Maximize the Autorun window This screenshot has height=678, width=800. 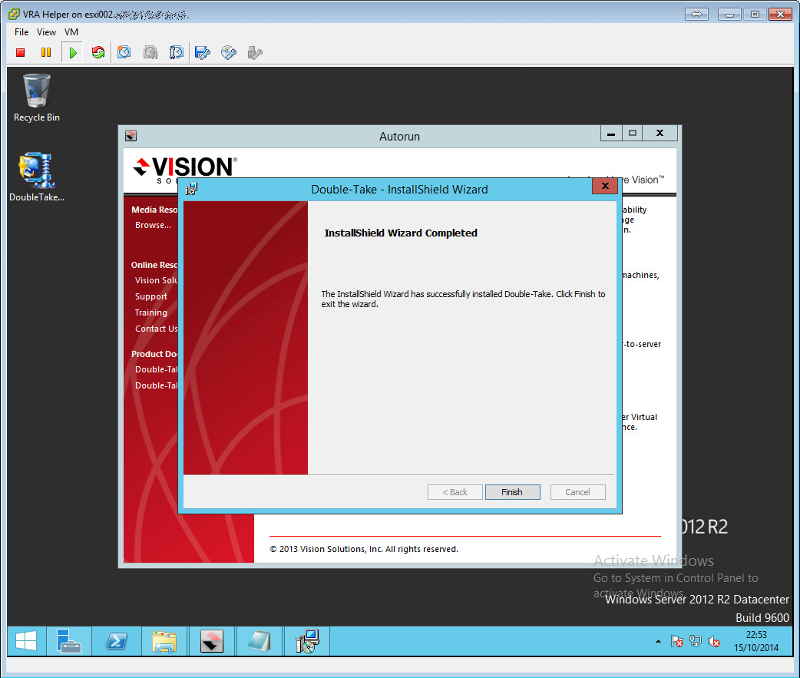coord(633,134)
